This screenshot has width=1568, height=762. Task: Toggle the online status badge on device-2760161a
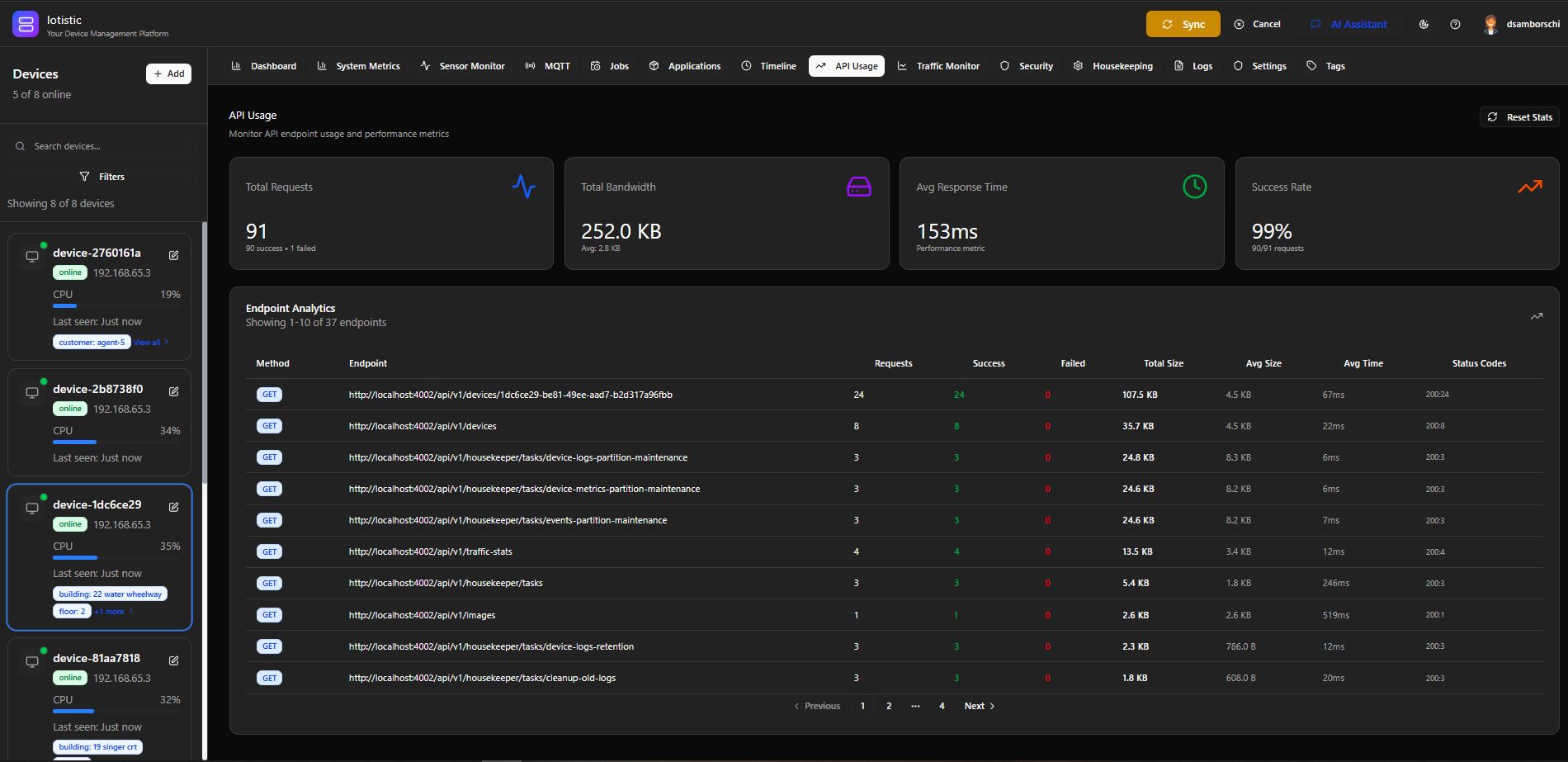pos(70,272)
